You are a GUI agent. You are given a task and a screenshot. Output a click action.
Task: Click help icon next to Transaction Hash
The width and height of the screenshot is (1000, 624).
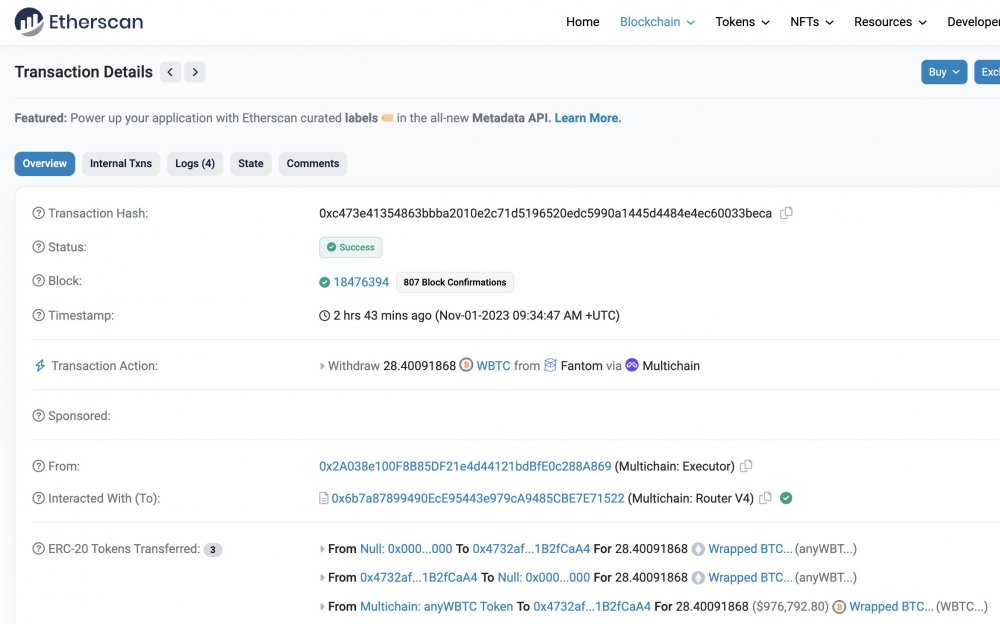click(38, 213)
